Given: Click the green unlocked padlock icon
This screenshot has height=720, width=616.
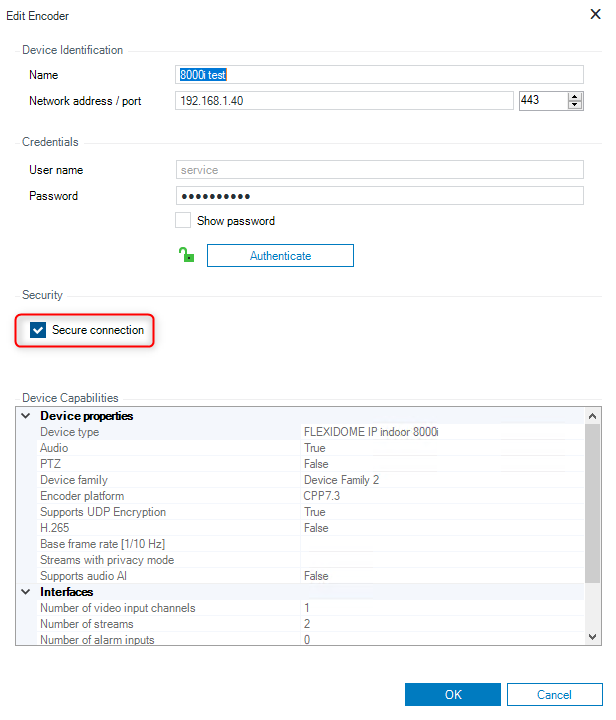Looking at the screenshot, I should (x=186, y=256).
